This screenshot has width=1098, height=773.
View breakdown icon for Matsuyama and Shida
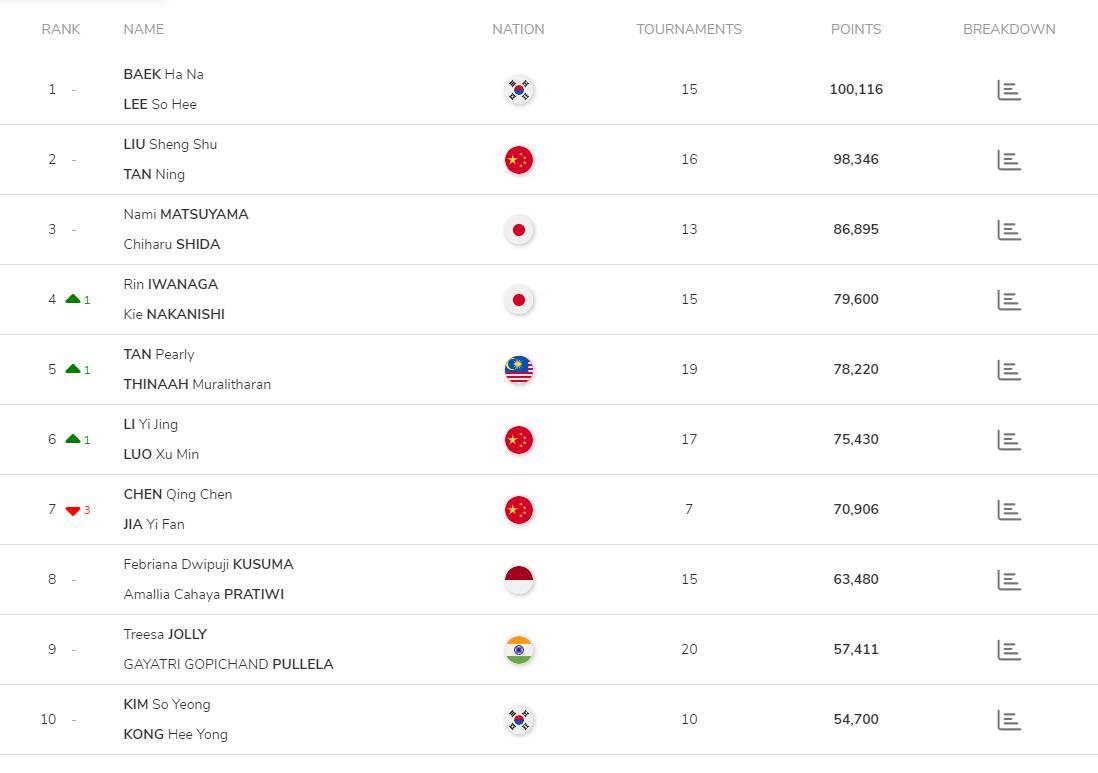pyautogui.click(x=1009, y=230)
